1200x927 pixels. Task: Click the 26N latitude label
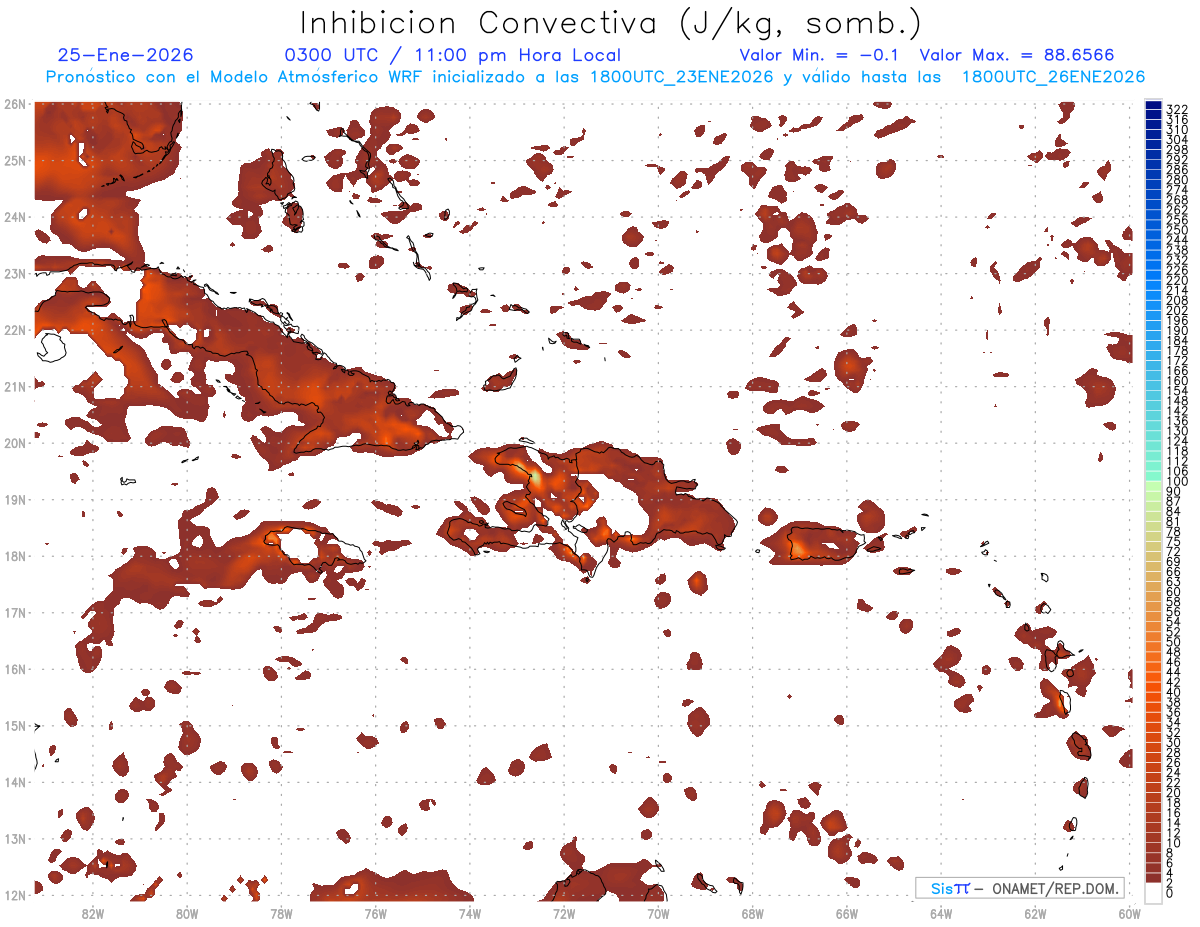coord(15,103)
